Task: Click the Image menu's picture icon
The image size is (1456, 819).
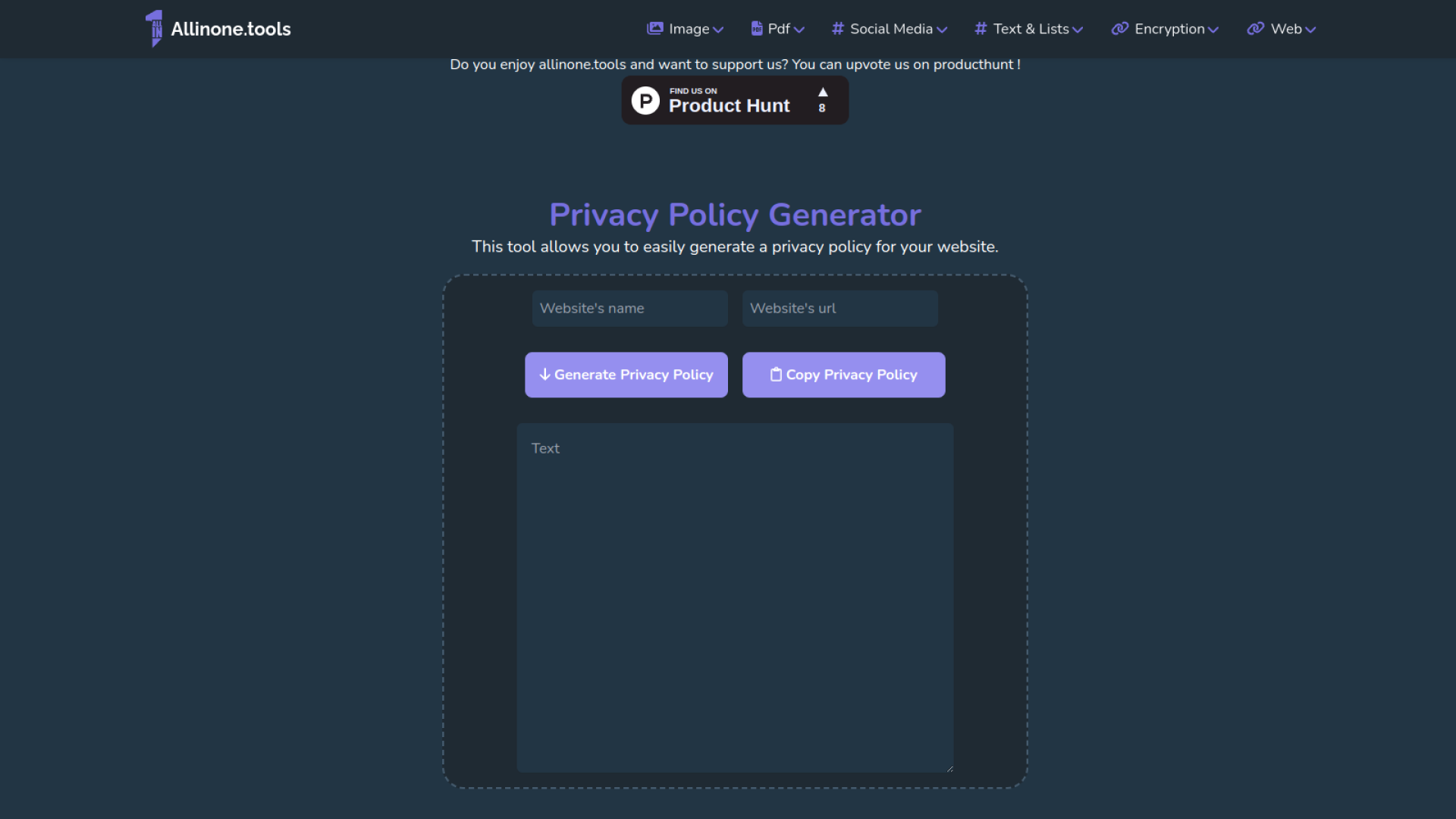Action: pos(655,28)
